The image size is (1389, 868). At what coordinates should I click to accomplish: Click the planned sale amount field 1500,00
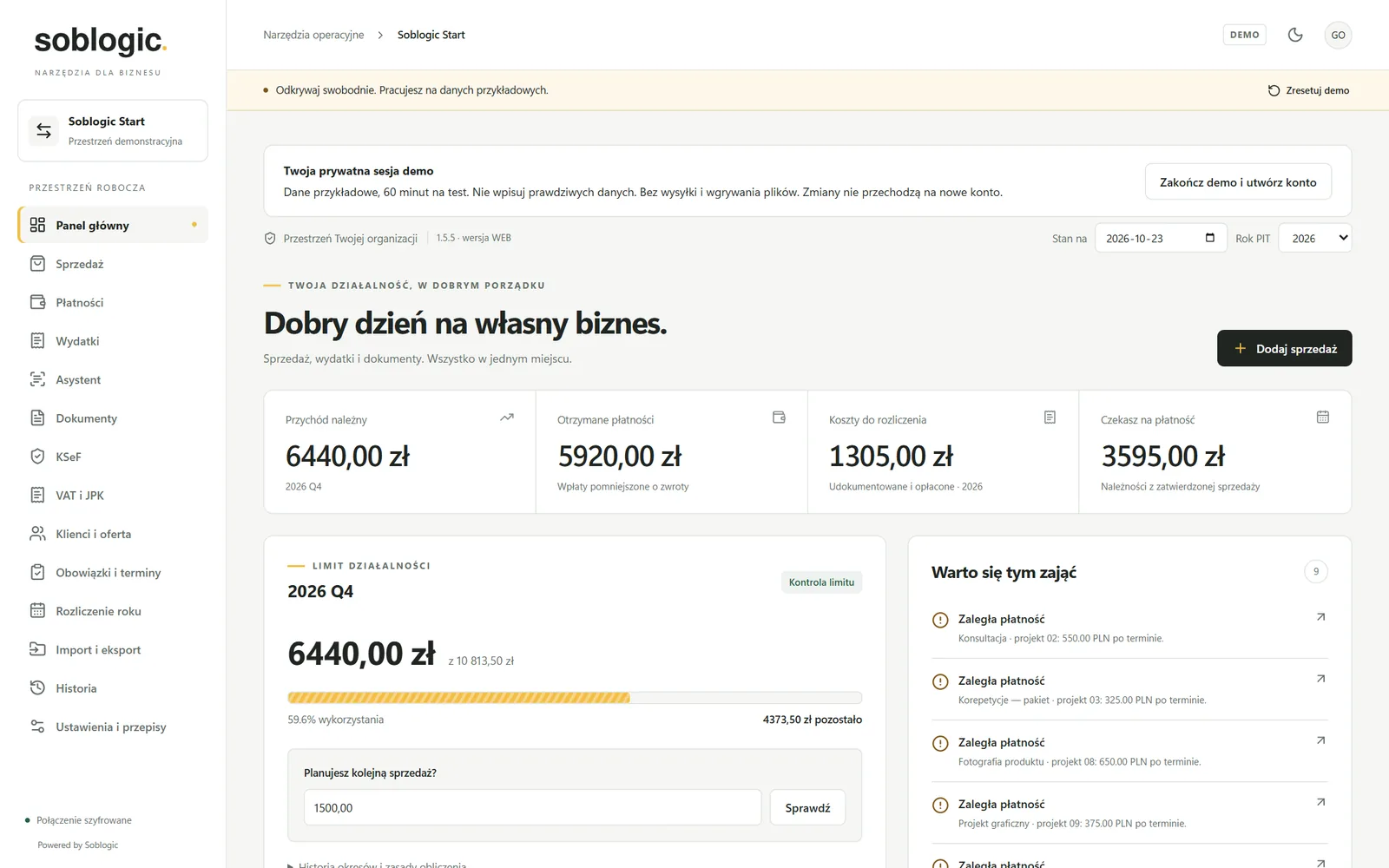[532, 807]
